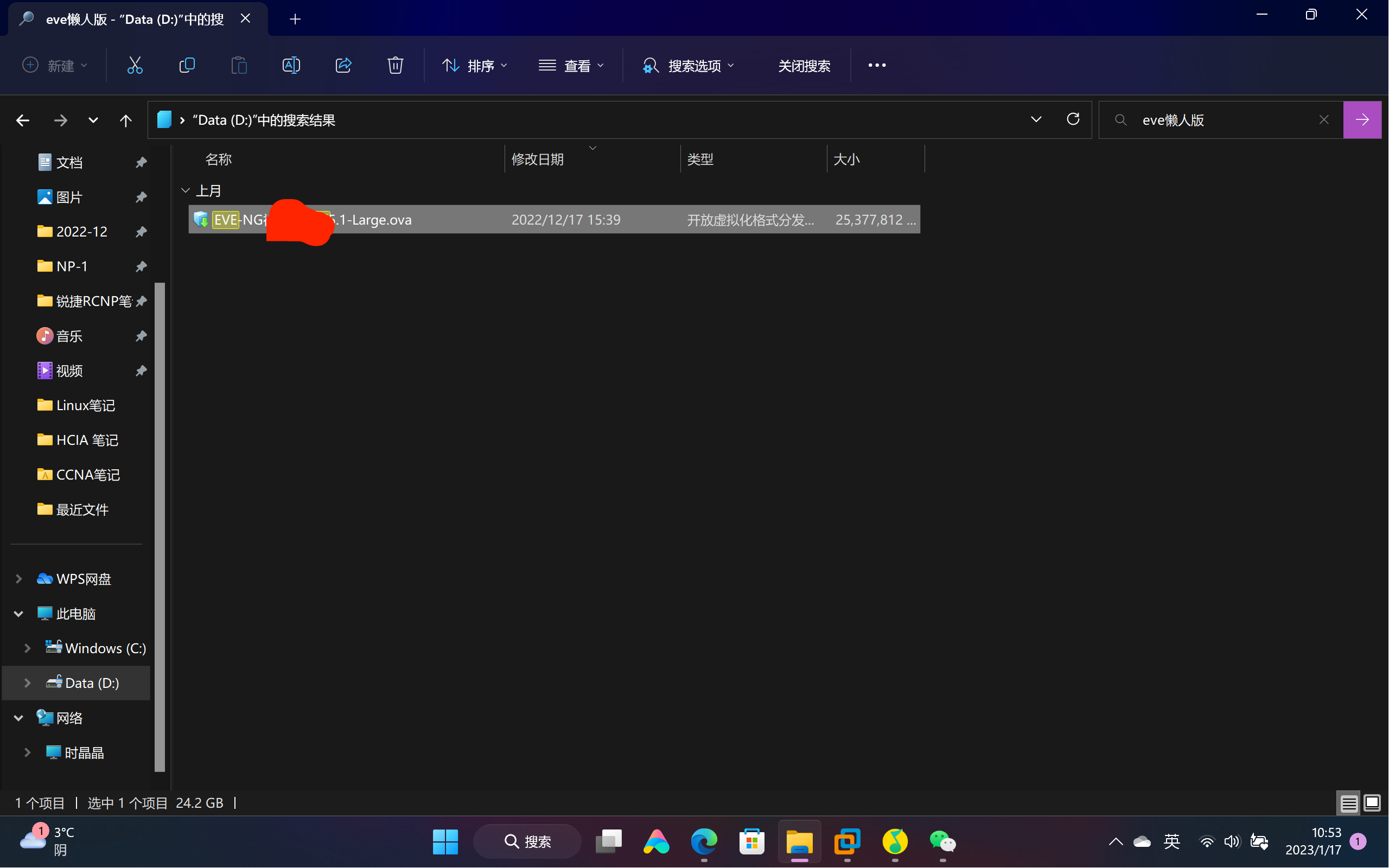Image resolution: width=1389 pixels, height=868 pixels.
Task: Click 关闭搜索 button
Action: pyautogui.click(x=804, y=66)
